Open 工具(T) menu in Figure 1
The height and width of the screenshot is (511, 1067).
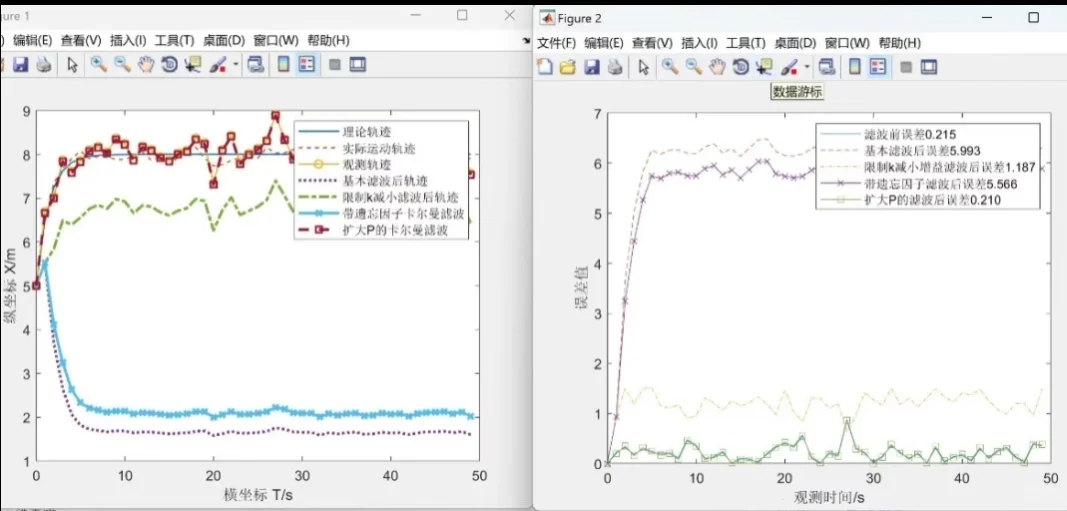[x=174, y=40]
